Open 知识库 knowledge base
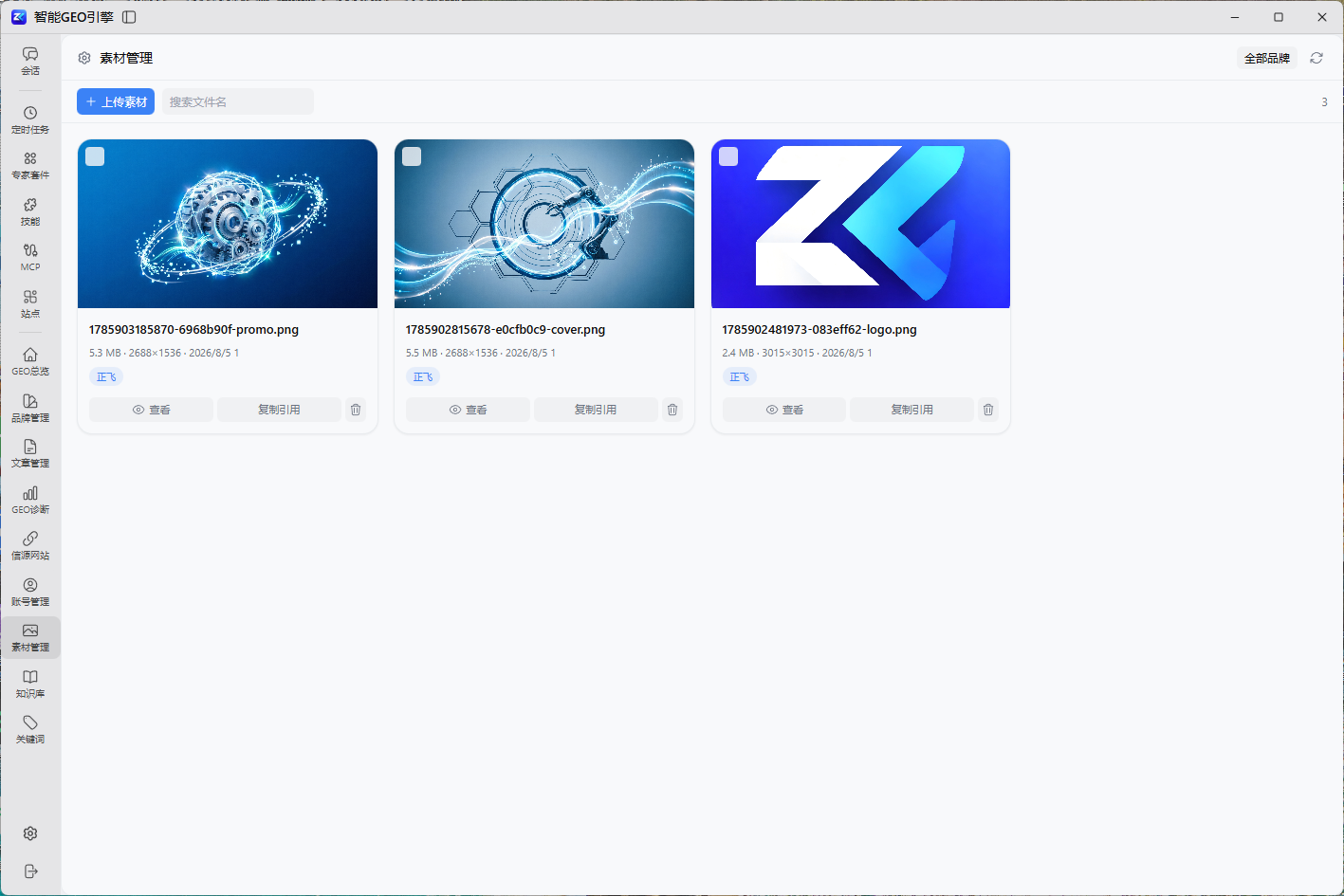Image resolution: width=1344 pixels, height=896 pixels. (x=30, y=684)
